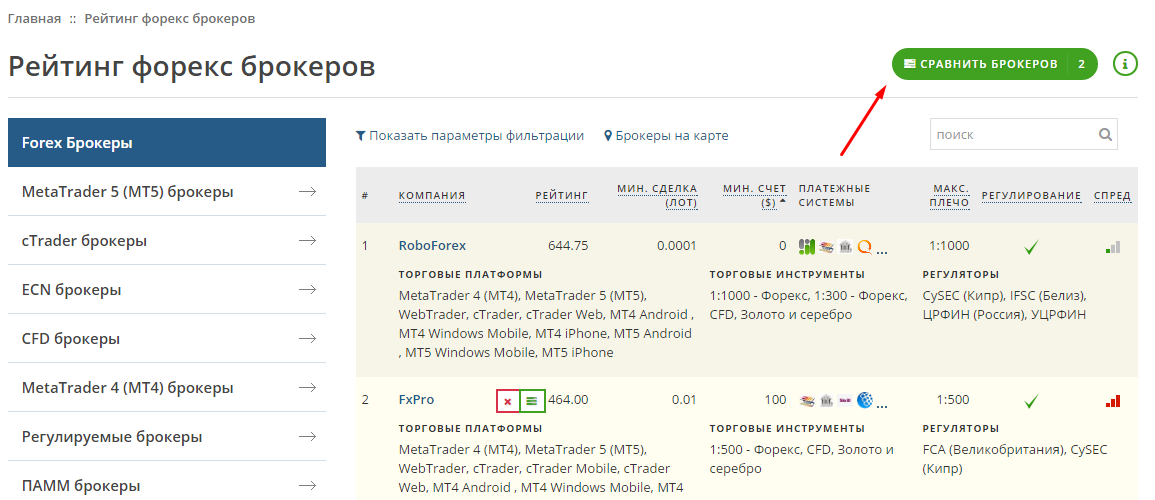The image size is (1155, 500).
Task: Sort by Макс. плечо column
Action: click(949, 195)
